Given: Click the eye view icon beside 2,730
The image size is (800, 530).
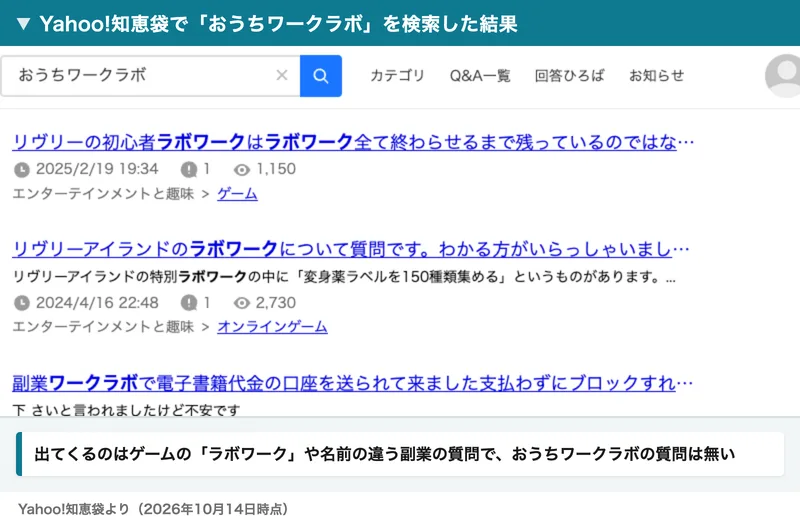Looking at the screenshot, I should point(242,303).
